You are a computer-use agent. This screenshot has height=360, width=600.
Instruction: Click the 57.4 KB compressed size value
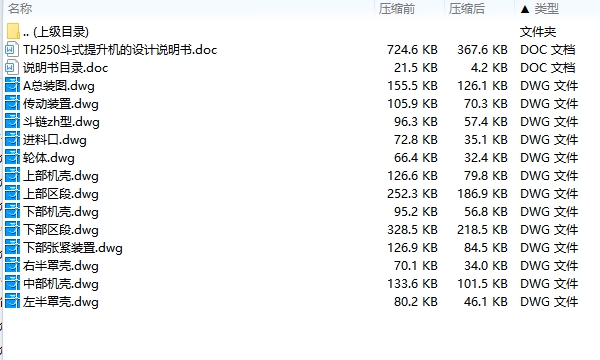coord(486,122)
